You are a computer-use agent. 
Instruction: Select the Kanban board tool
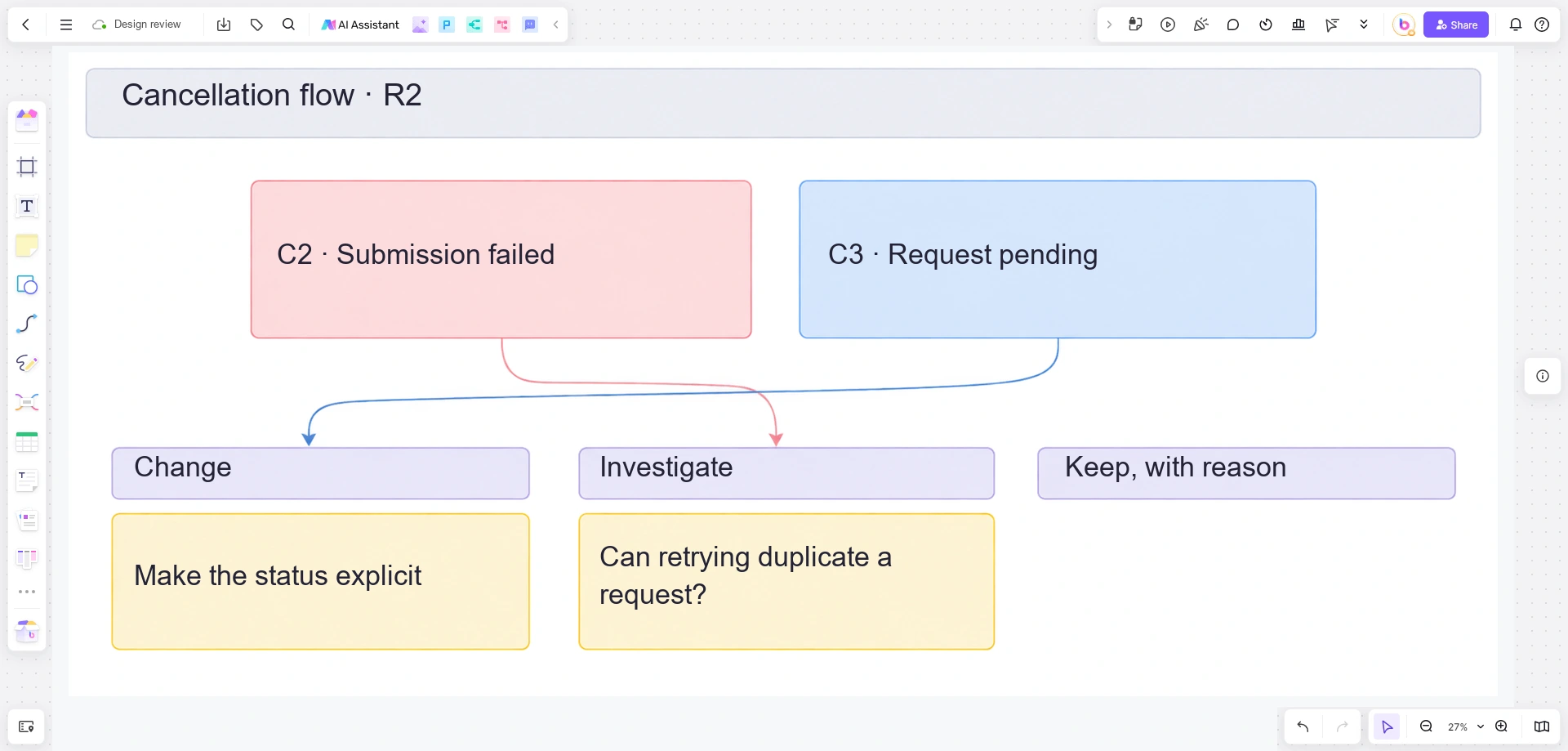(27, 559)
